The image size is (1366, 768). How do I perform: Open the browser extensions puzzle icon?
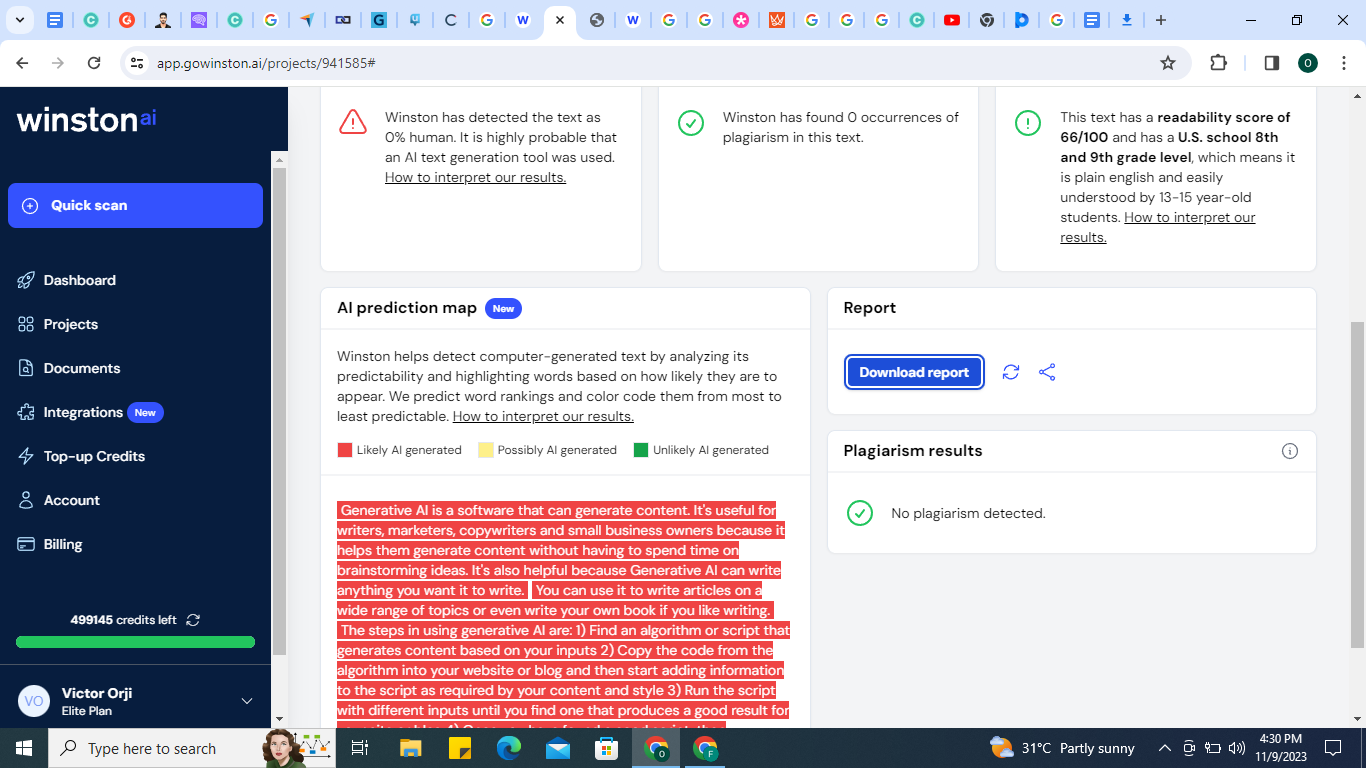pos(1218,63)
